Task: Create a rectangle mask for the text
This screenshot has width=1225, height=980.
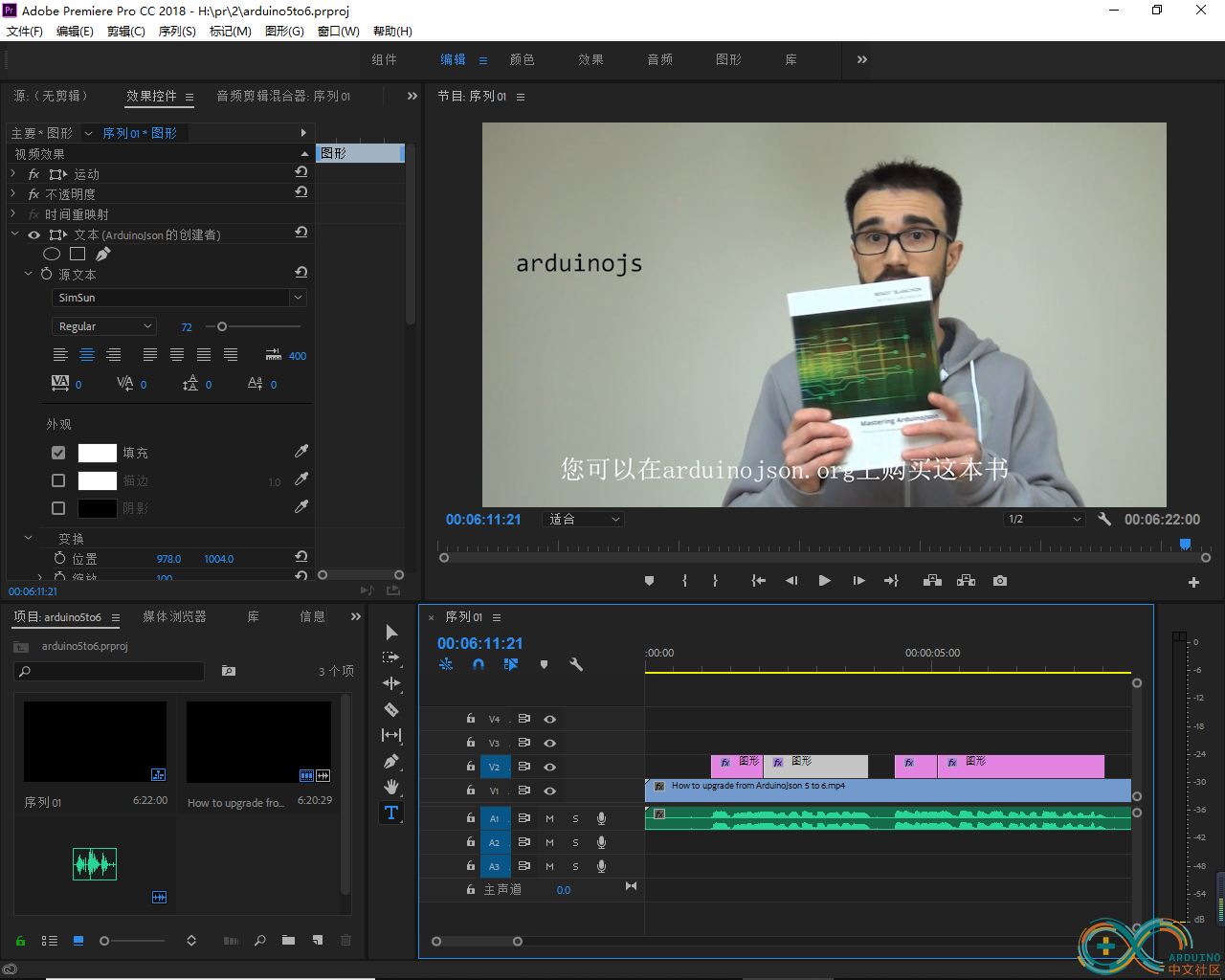Action: pyautogui.click(x=78, y=254)
